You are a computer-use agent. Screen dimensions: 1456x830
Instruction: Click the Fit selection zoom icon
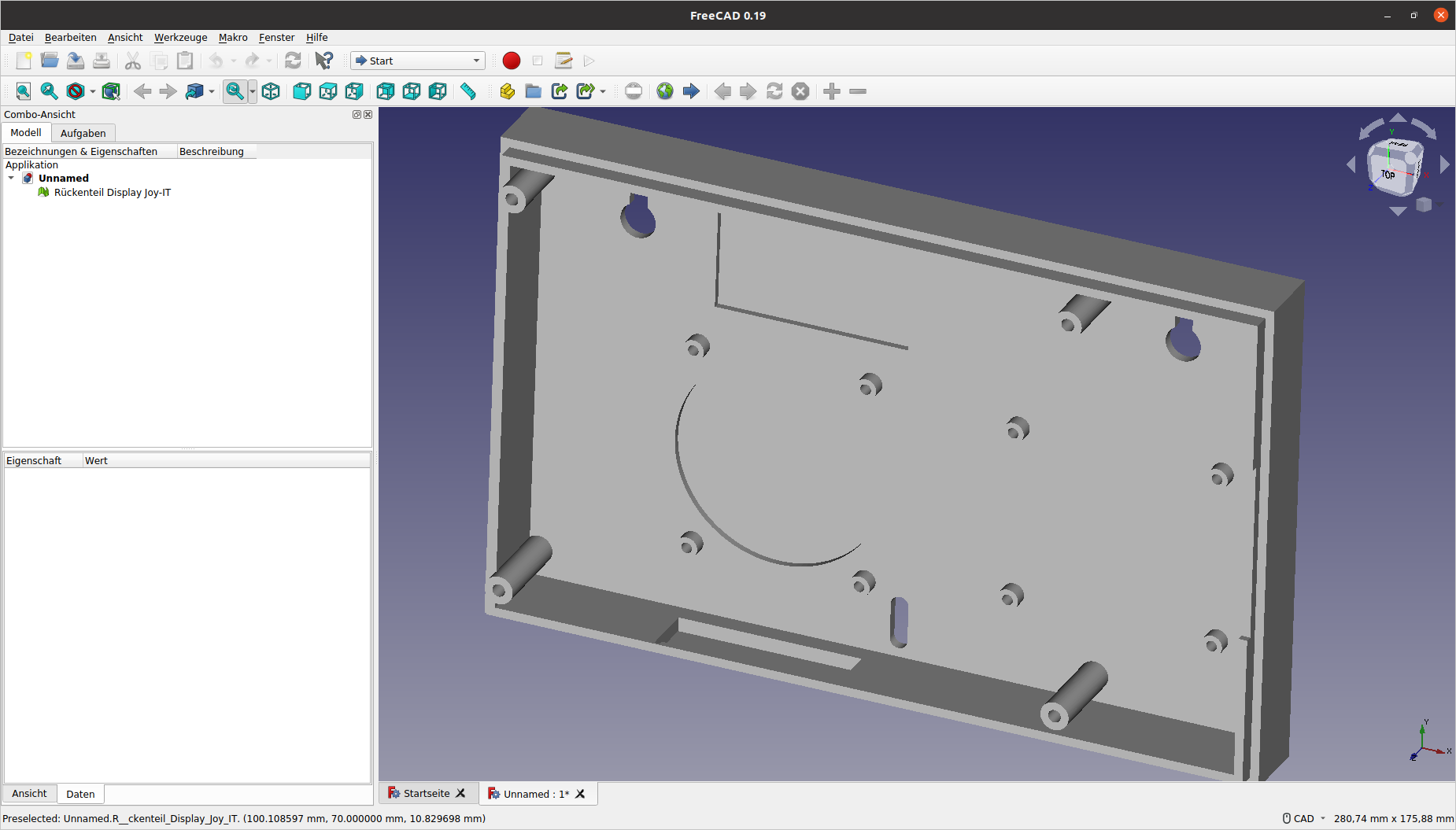pyautogui.click(x=50, y=91)
